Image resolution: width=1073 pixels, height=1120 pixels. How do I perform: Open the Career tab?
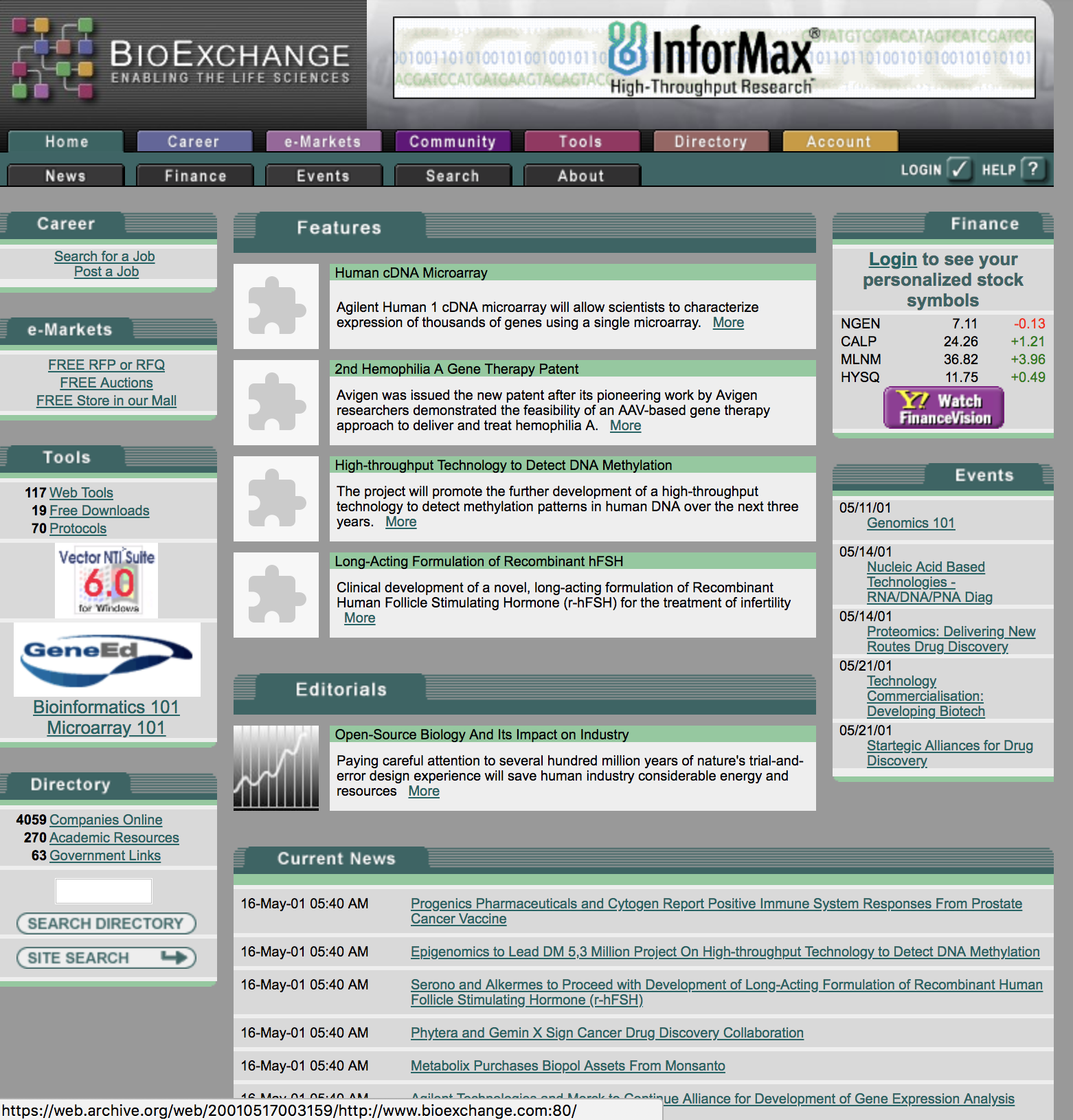[x=195, y=142]
